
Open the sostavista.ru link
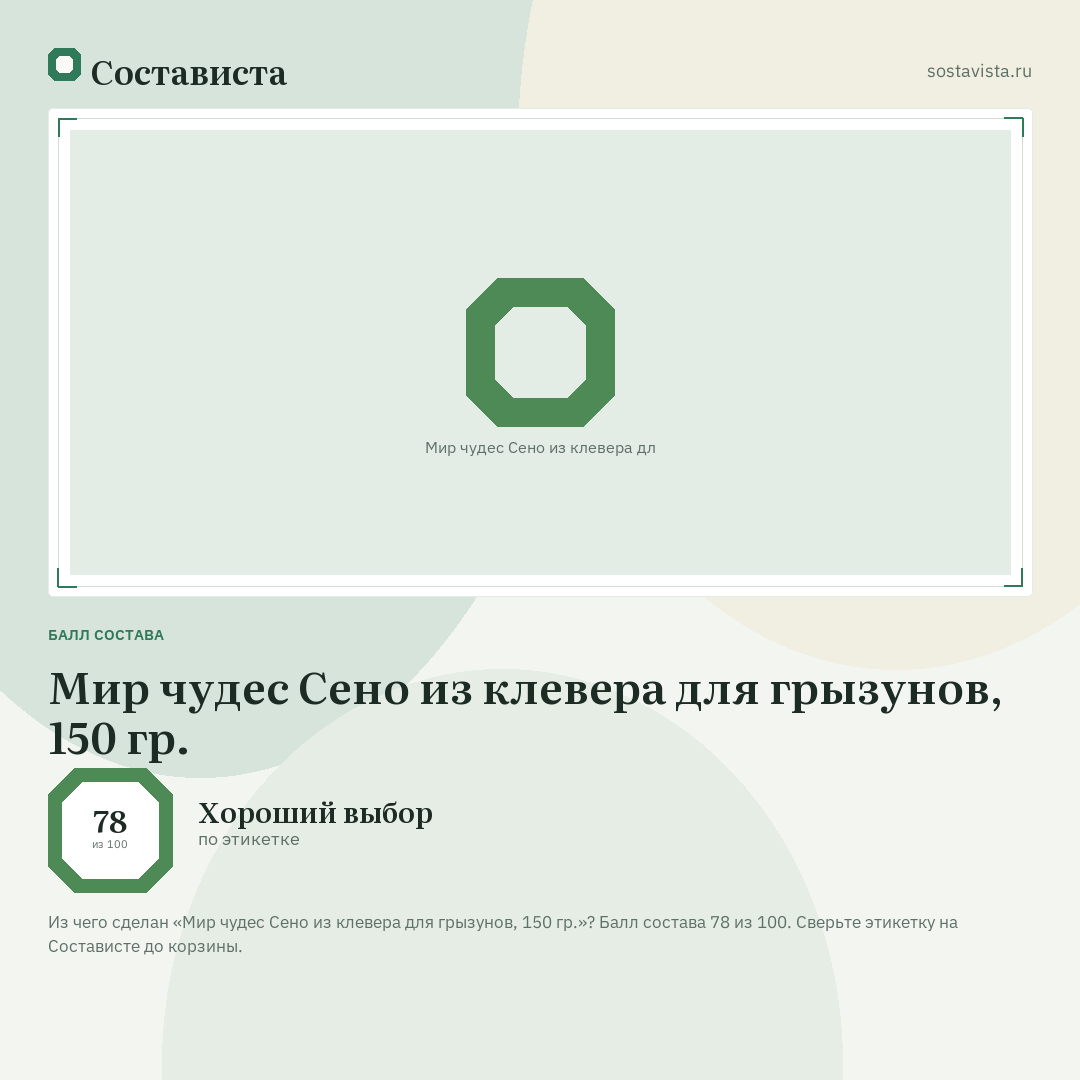tap(979, 71)
